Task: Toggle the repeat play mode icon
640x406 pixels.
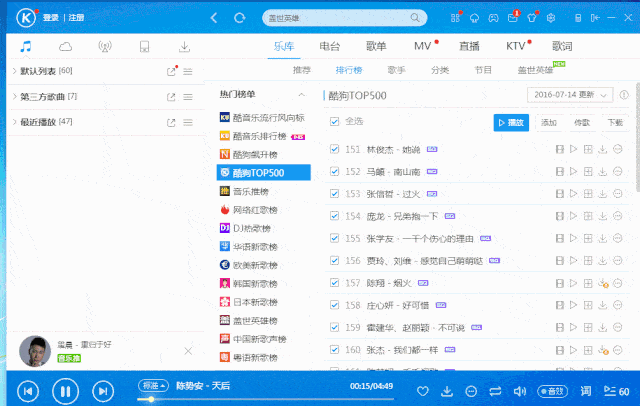Action: (x=495, y=391)
